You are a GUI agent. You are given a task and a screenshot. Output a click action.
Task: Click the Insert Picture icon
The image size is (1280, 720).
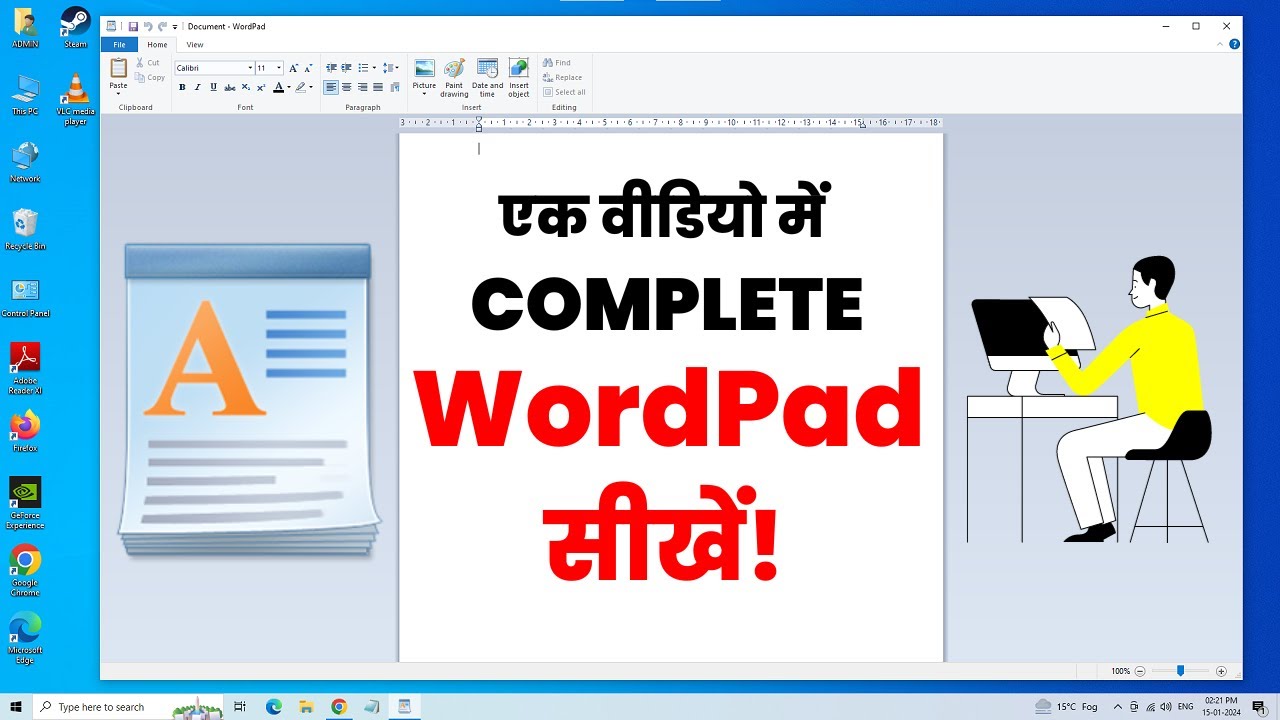(425, 68)
